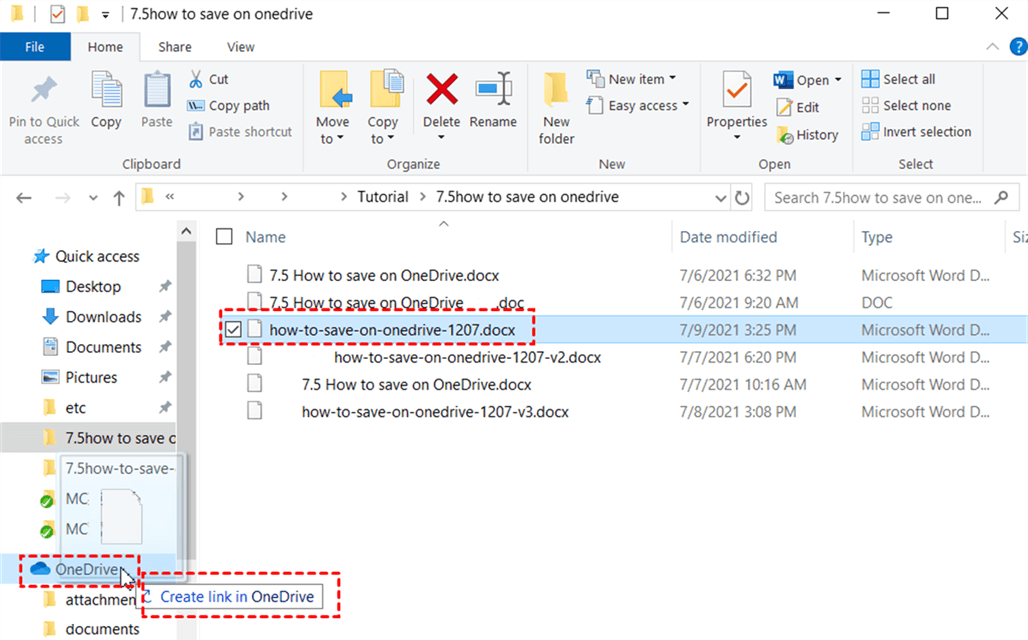Viewport: 1028px width, 640px height.
Task: Select how-to-save-on-onedrive-1207-v2.docx file
Action: [467, 357]
